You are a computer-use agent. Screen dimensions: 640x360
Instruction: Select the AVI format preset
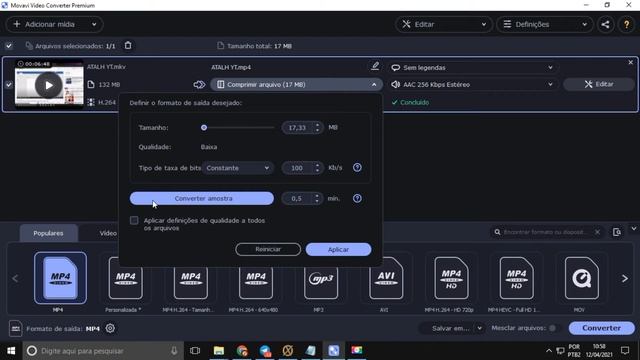pyautogui.click(x=386, y=278)
